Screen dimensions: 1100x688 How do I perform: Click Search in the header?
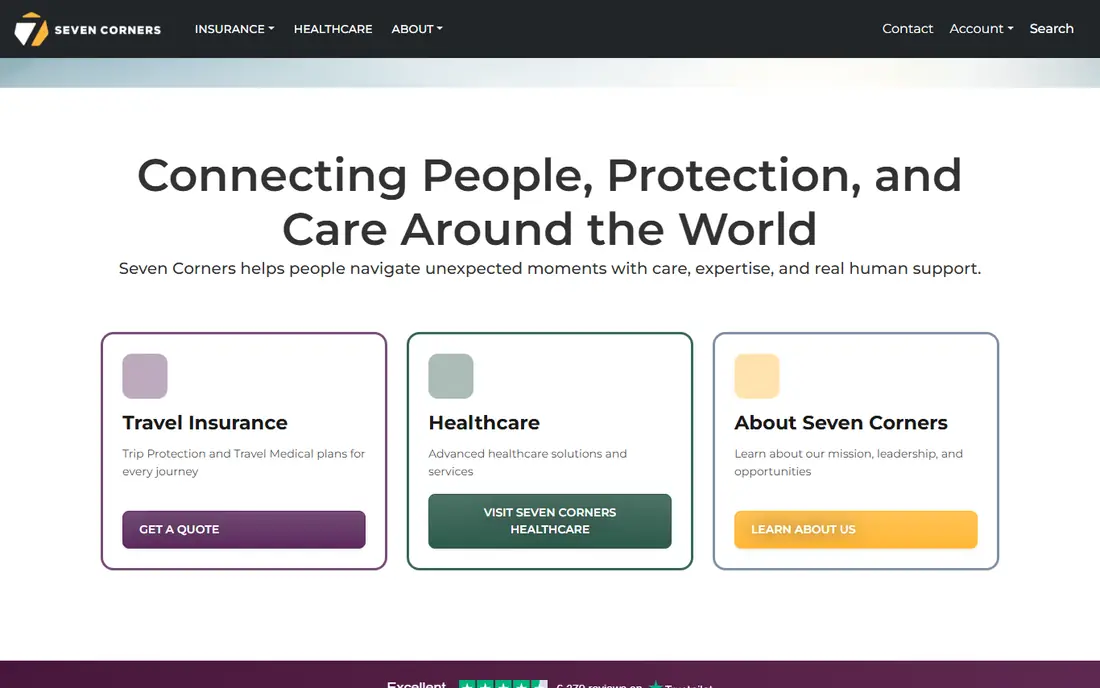click(1051, 29)
